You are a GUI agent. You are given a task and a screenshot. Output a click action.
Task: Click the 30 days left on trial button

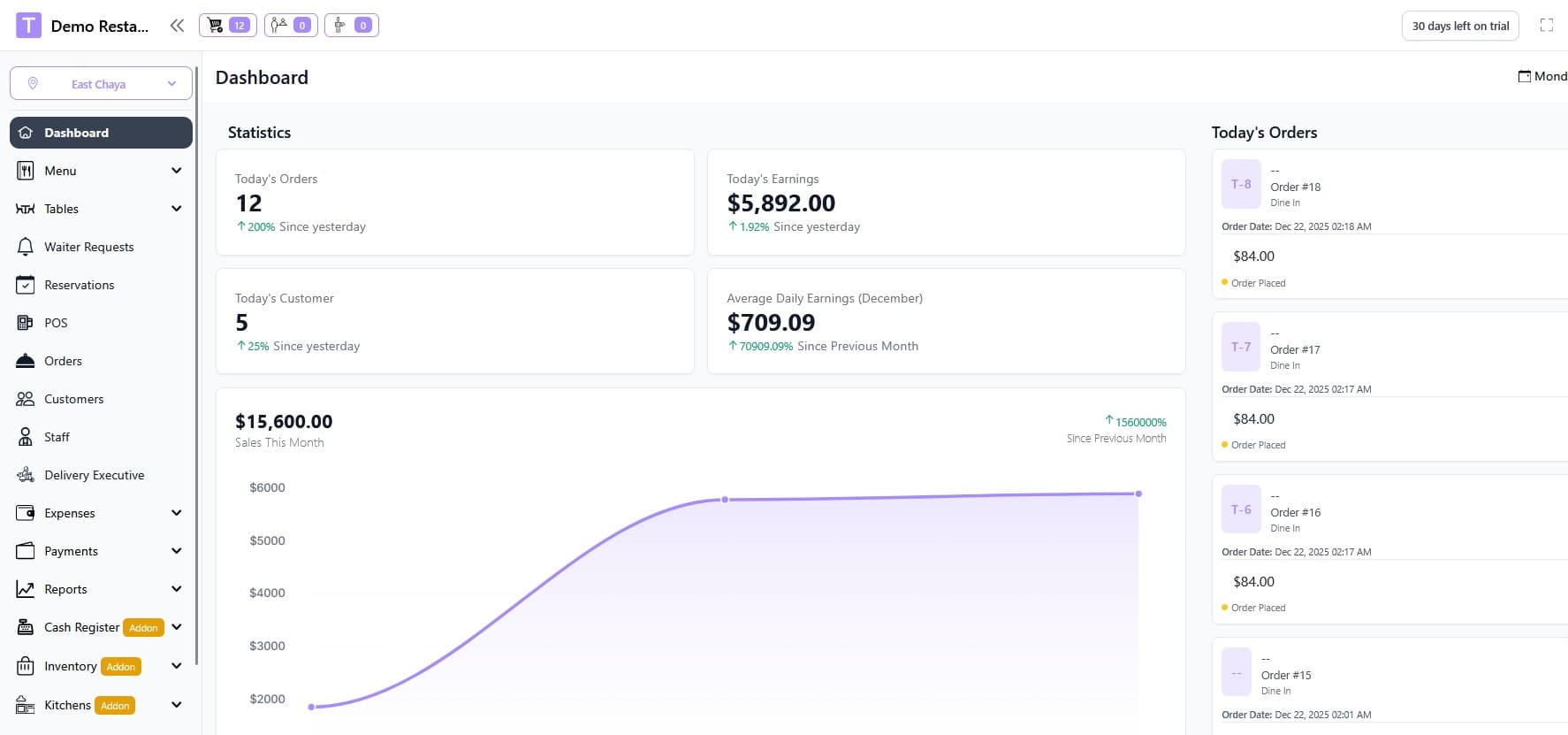1459,26
